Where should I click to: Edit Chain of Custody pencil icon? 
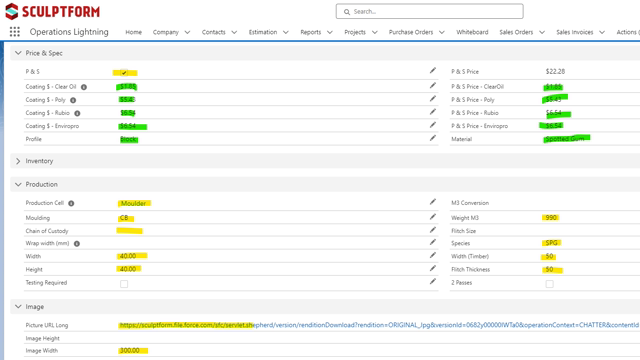click(433, 230)
